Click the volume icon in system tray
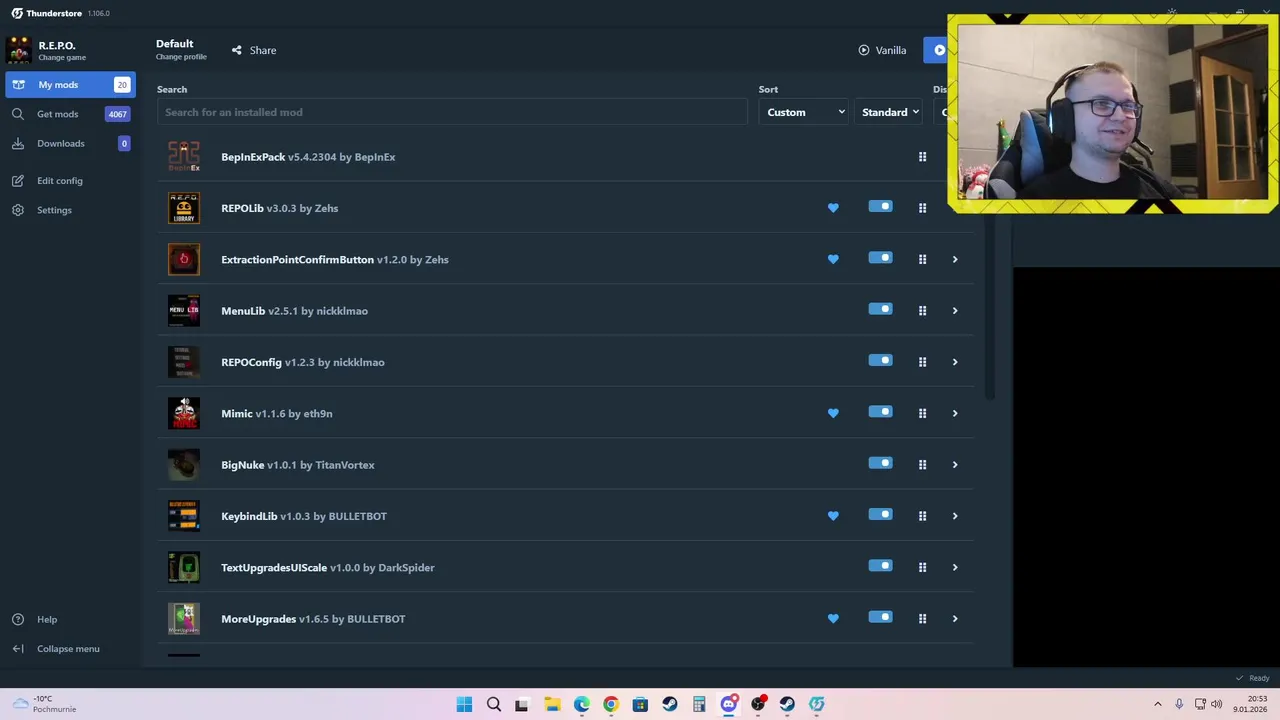The image size is (1280, 720). (x=1217, y=704)
